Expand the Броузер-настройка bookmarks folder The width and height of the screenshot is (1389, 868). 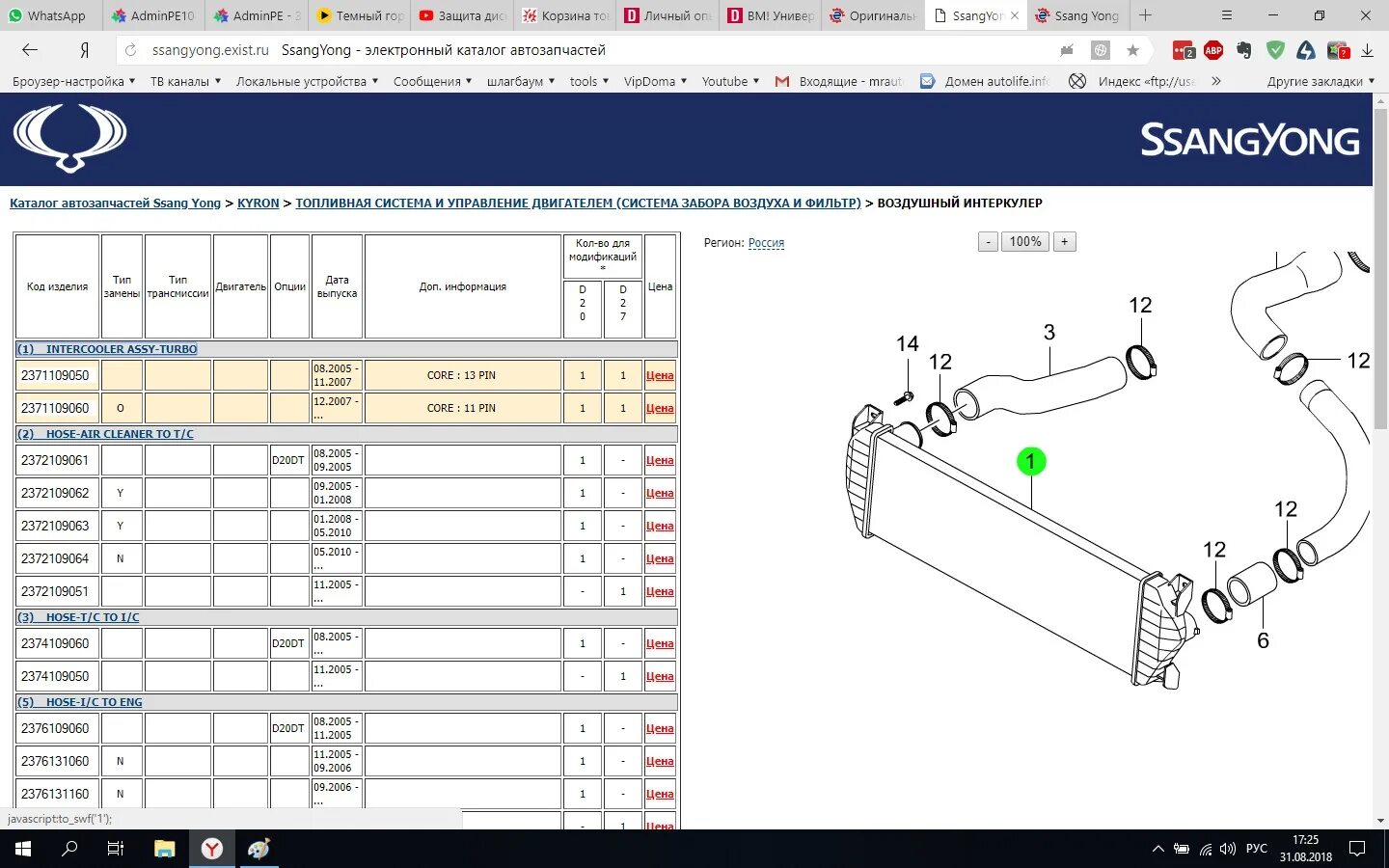[x=73, y=81]
